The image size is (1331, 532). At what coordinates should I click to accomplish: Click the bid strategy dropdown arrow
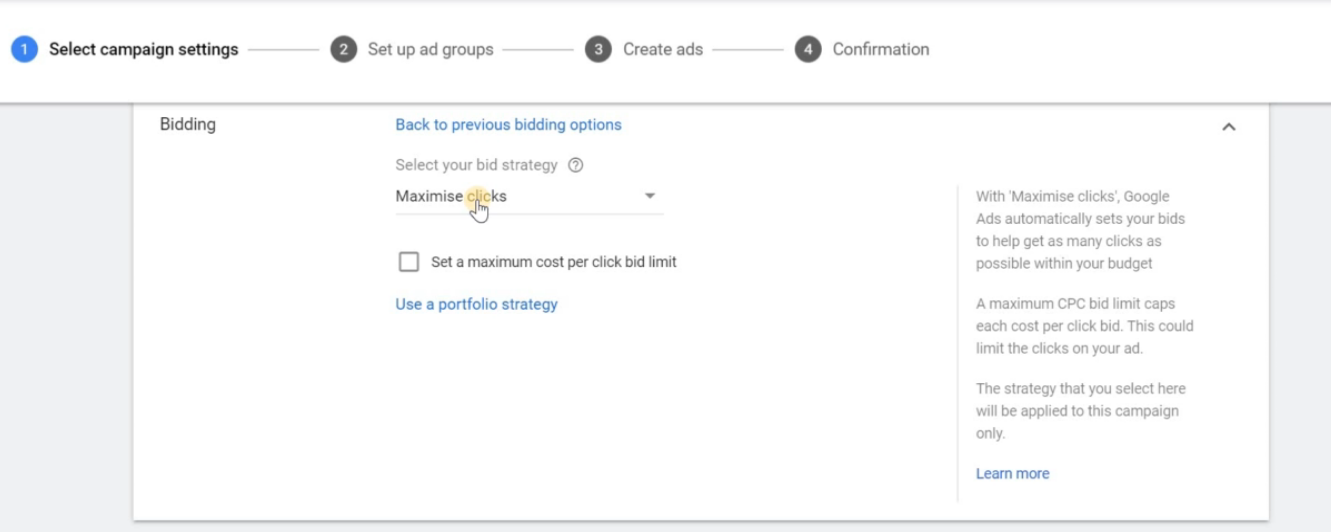coord(650,196)
